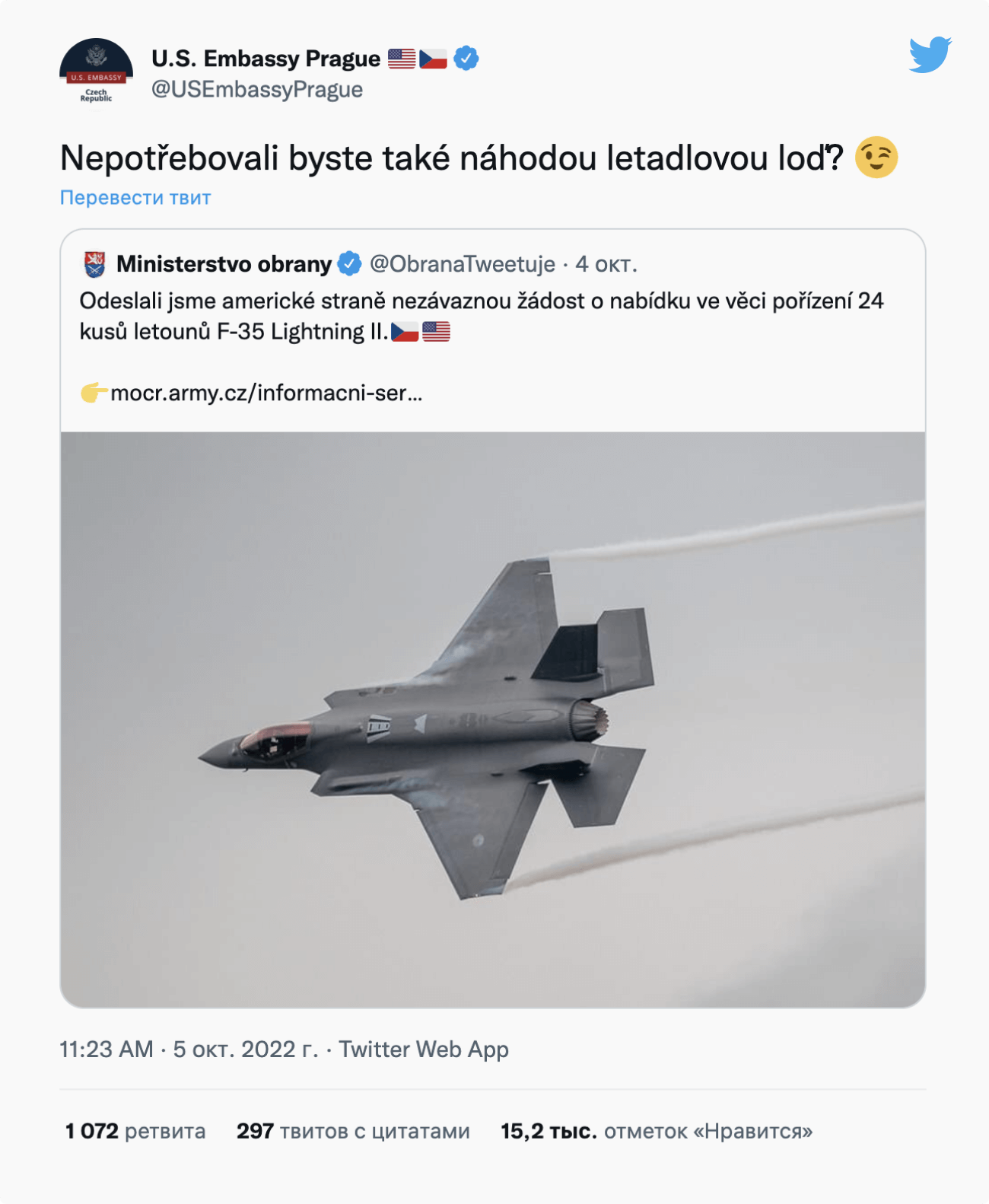This screenshot has width=989, height=1204.
Task: Click the embassy's blue verified badge
Action: pyautogui.click(x=466, y=59)
